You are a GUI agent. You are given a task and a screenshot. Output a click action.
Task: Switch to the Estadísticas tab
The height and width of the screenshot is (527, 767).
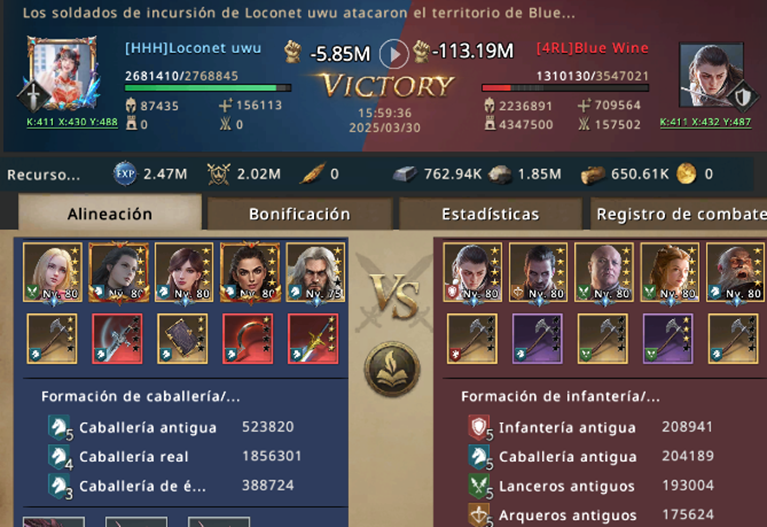tap(490, 214)
